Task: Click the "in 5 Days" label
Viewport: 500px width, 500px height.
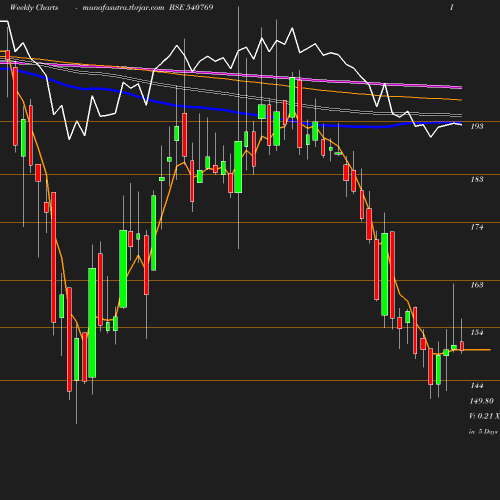Action: coord(483,432)
